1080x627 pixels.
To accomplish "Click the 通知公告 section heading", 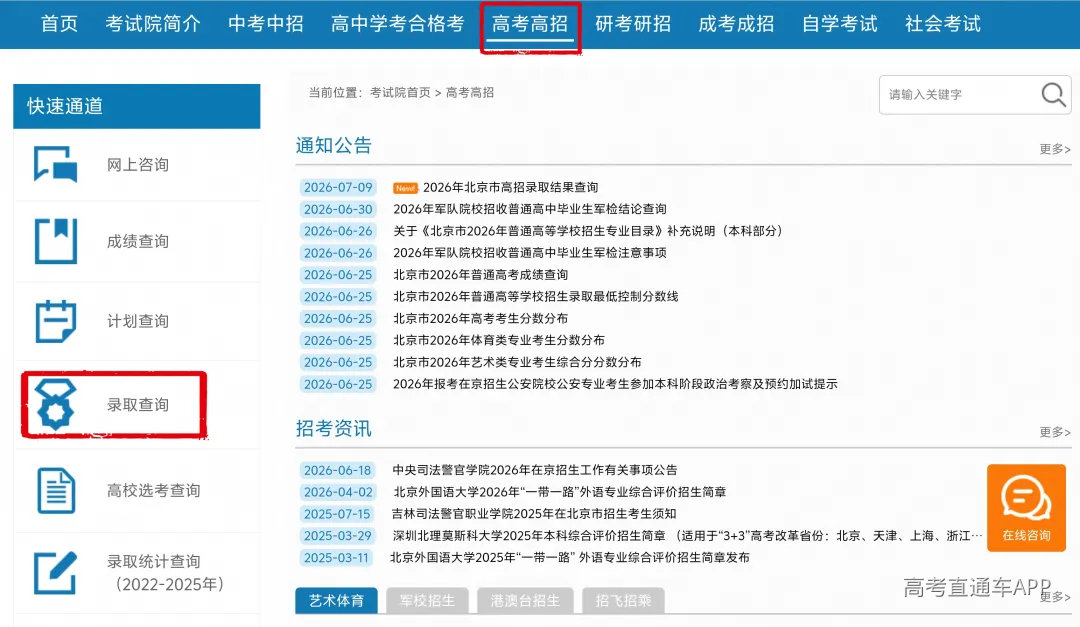I will pos(333,145).
